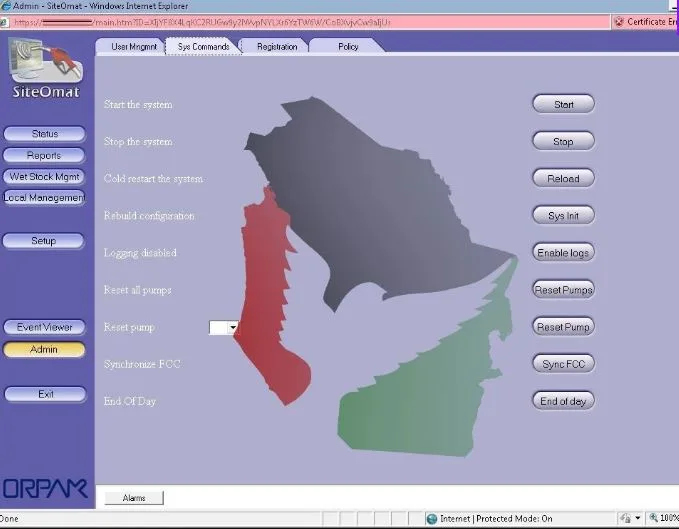Click the Internet zone globe icon

point(431,519)
